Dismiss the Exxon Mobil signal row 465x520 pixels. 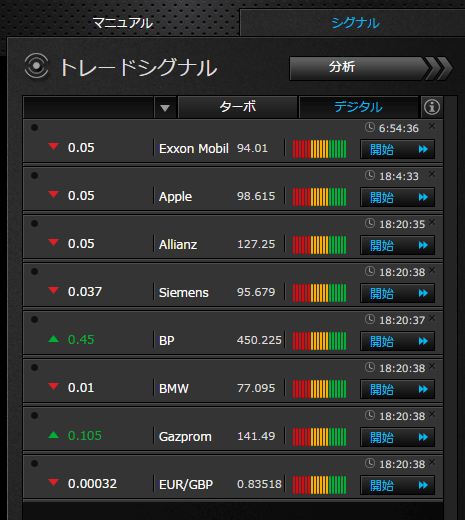(x=432, y=126)
